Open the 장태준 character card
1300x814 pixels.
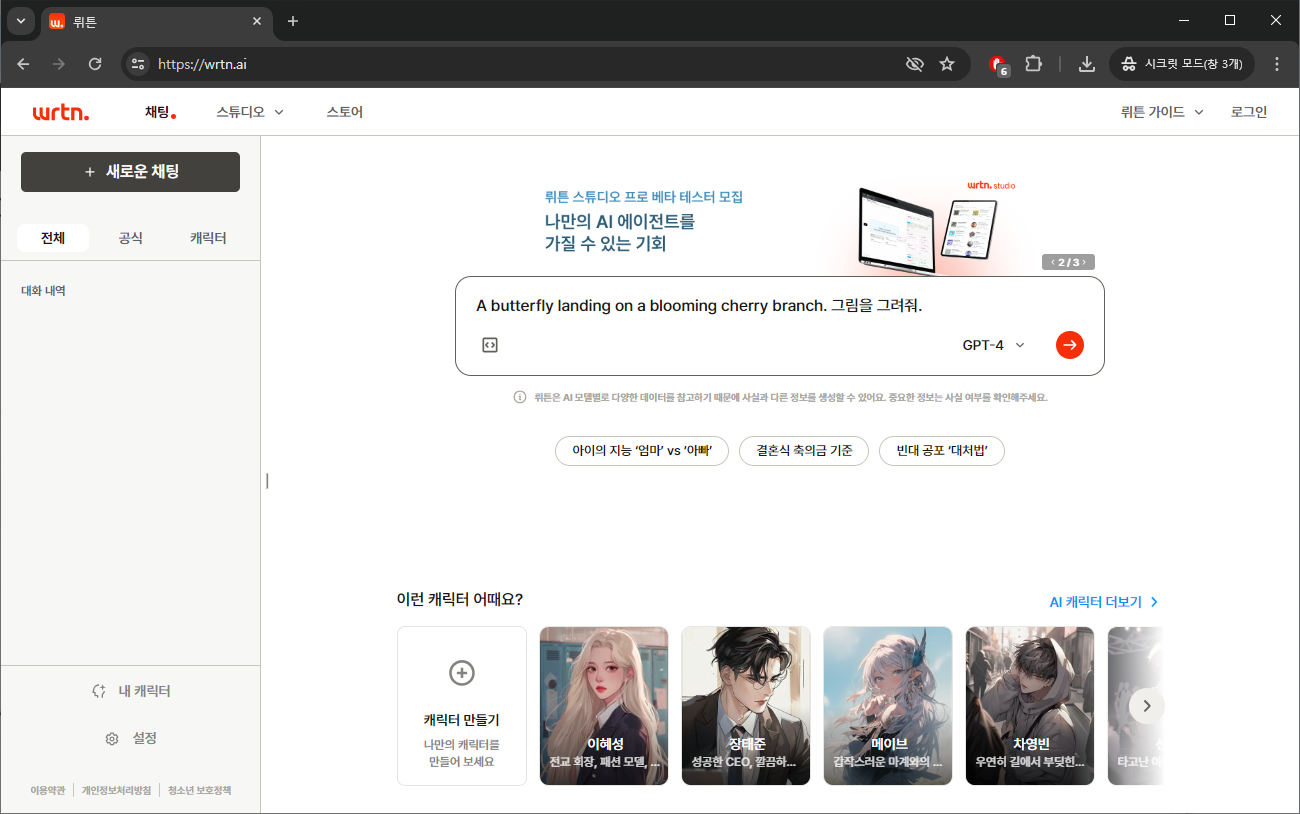[x=746, y=706]
